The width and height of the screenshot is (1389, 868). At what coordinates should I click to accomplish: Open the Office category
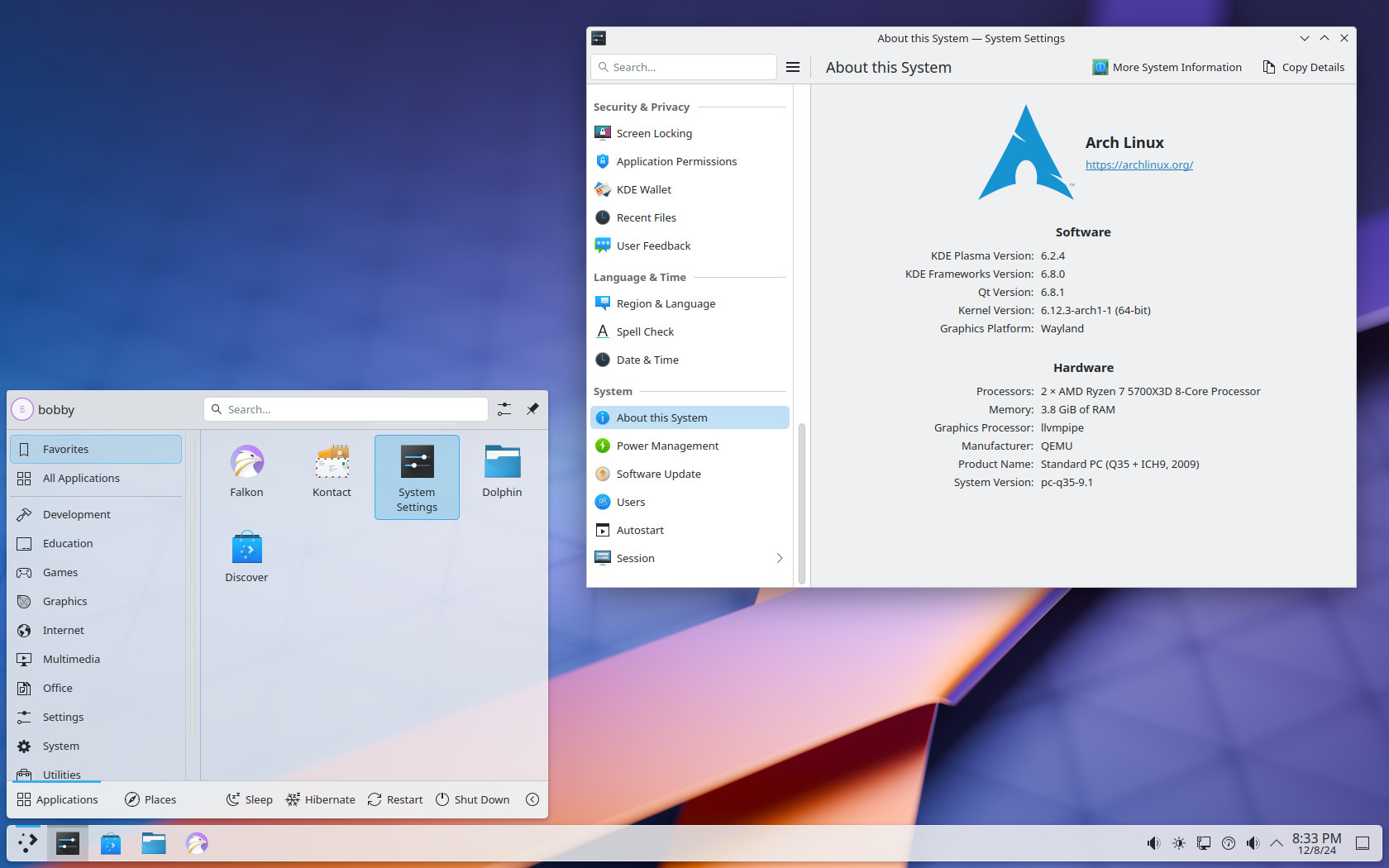click(96, 688)
